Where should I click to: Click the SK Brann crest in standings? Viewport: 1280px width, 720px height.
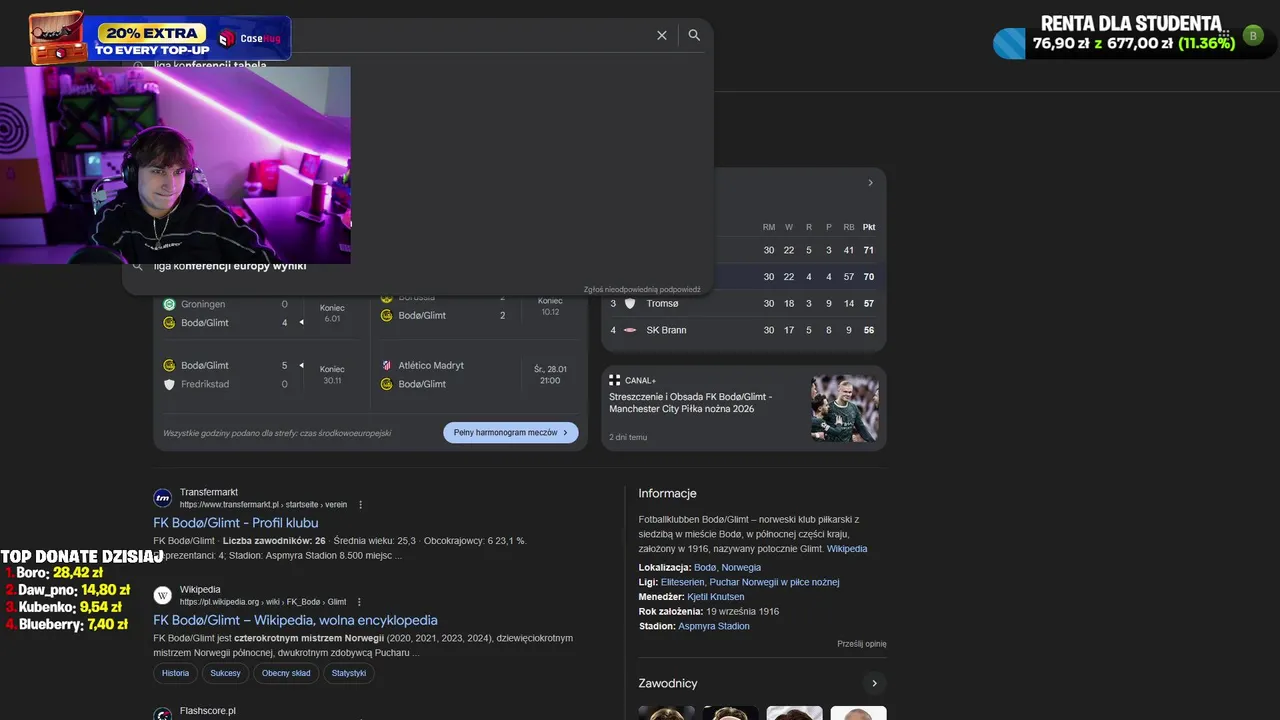point(630,330)
